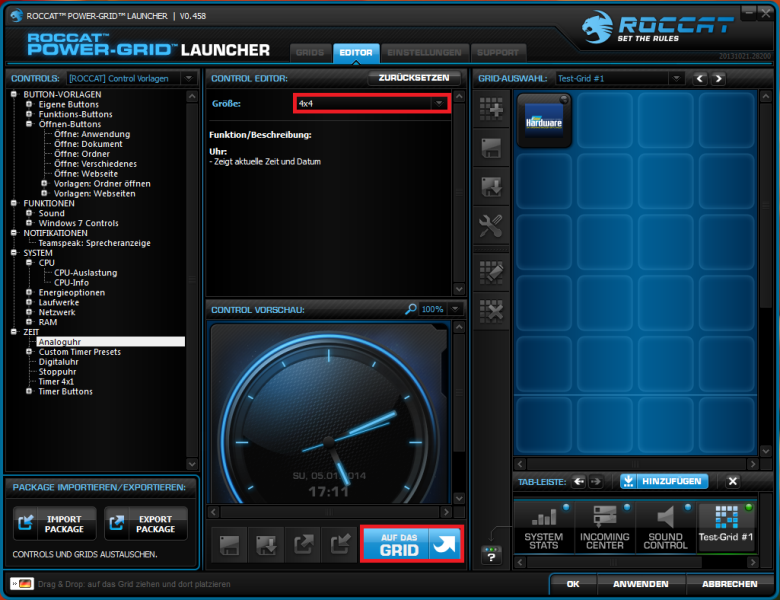Viewport: 780px width, 600px height.
Task: Click the save-as grid icon with arrow
Action: 491,187
